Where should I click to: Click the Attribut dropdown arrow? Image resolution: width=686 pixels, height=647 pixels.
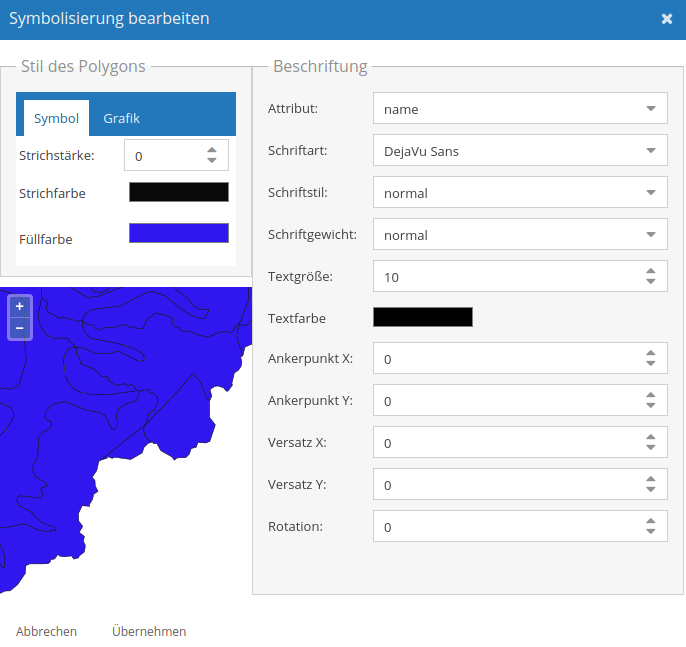(x=651, y=108)
